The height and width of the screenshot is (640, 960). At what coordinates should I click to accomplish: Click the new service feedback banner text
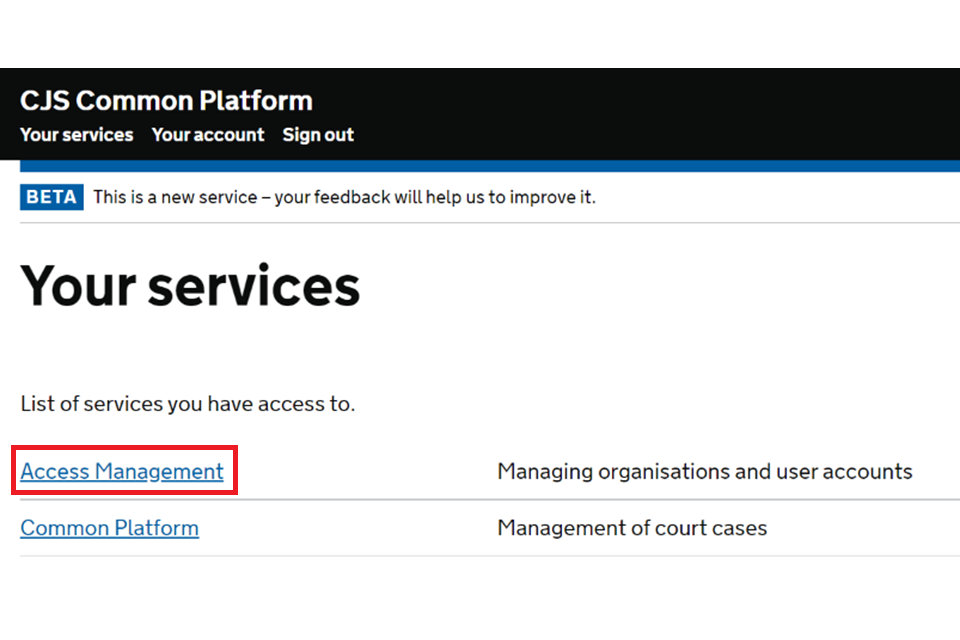tap(344, 197)
